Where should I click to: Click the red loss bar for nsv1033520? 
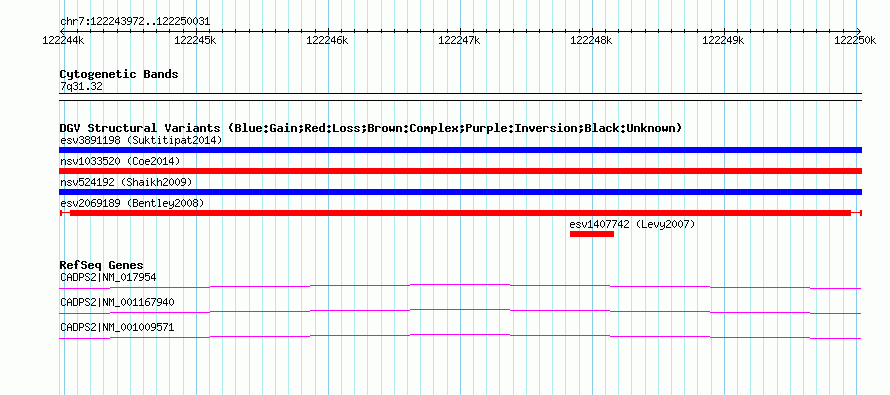tap(460, 171)
